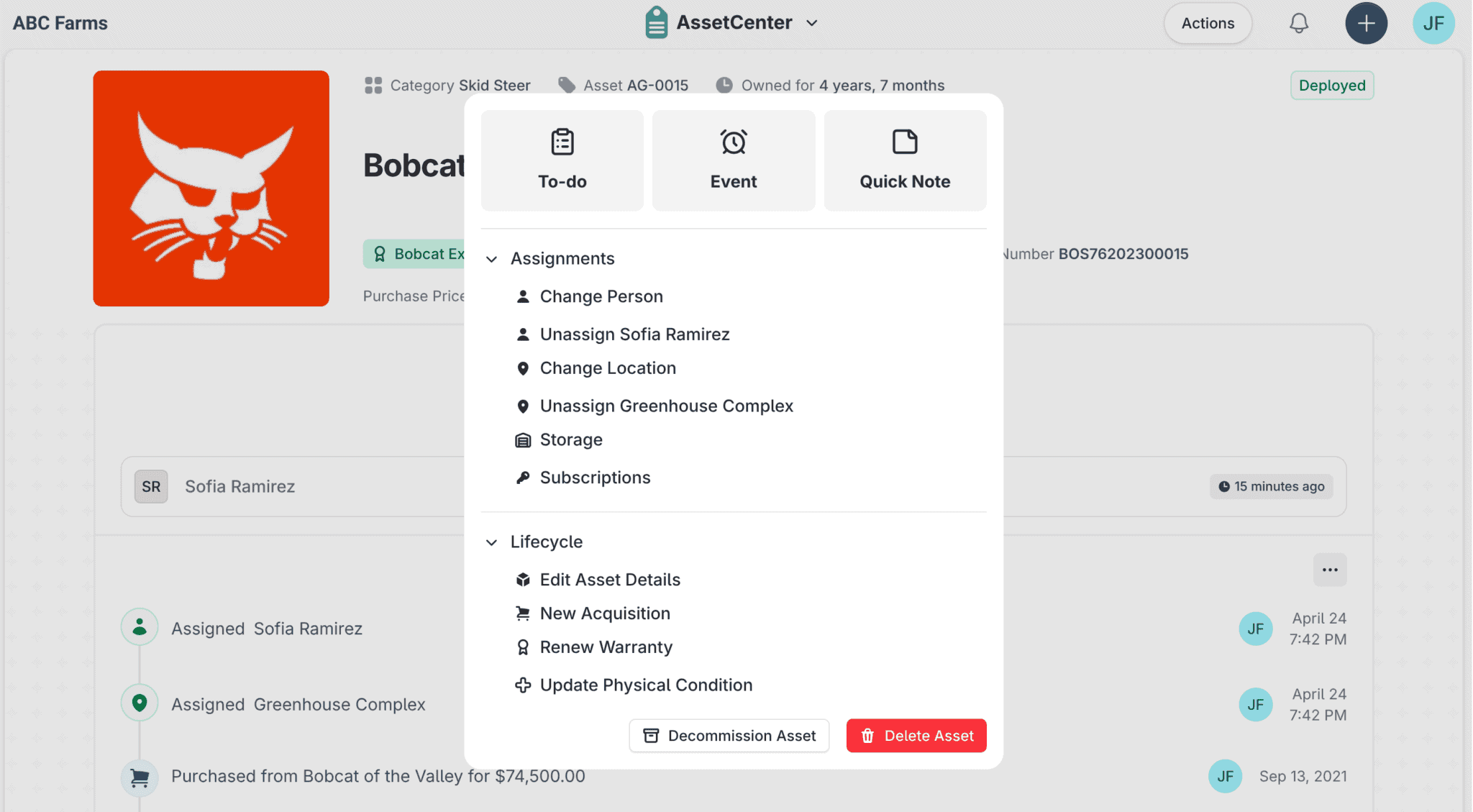This screenshot has width=1473, height=812.
Task: Choose Renew Warranty option
Action: (x=606, y=647)
